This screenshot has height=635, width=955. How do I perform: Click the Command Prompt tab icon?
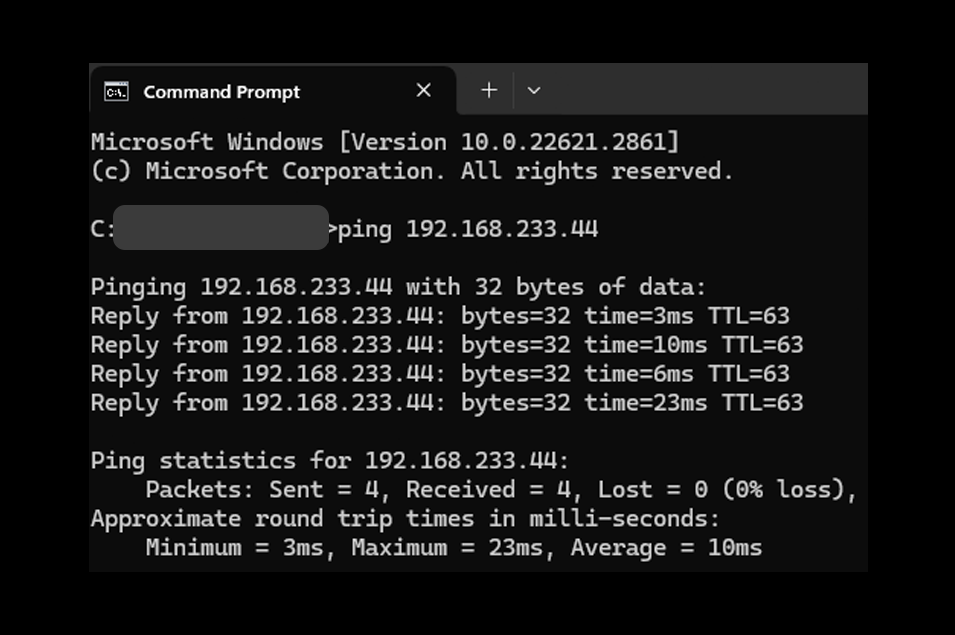pos(116,92)
